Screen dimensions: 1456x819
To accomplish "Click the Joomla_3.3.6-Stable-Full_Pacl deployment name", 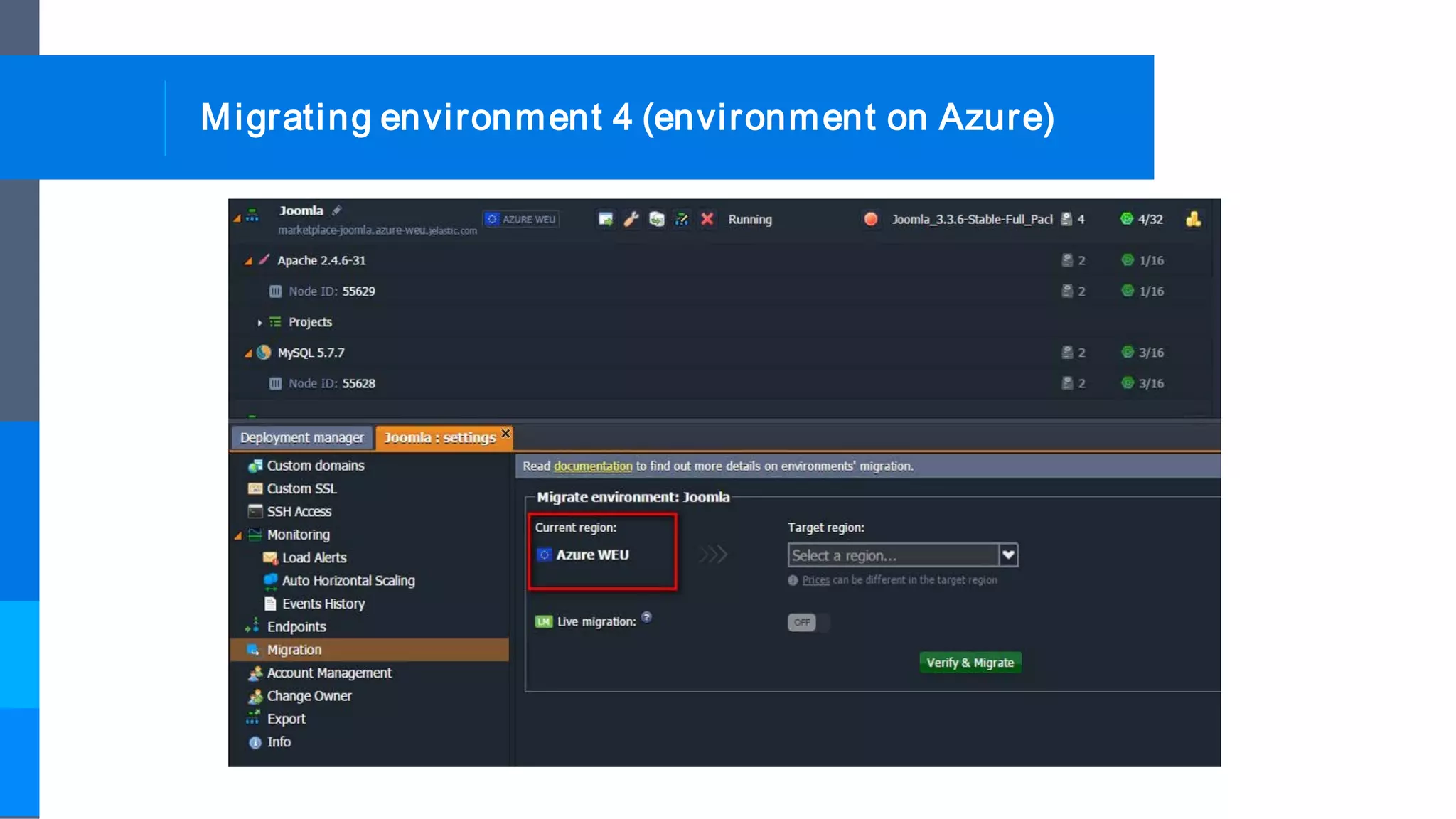I will (972, 219).
